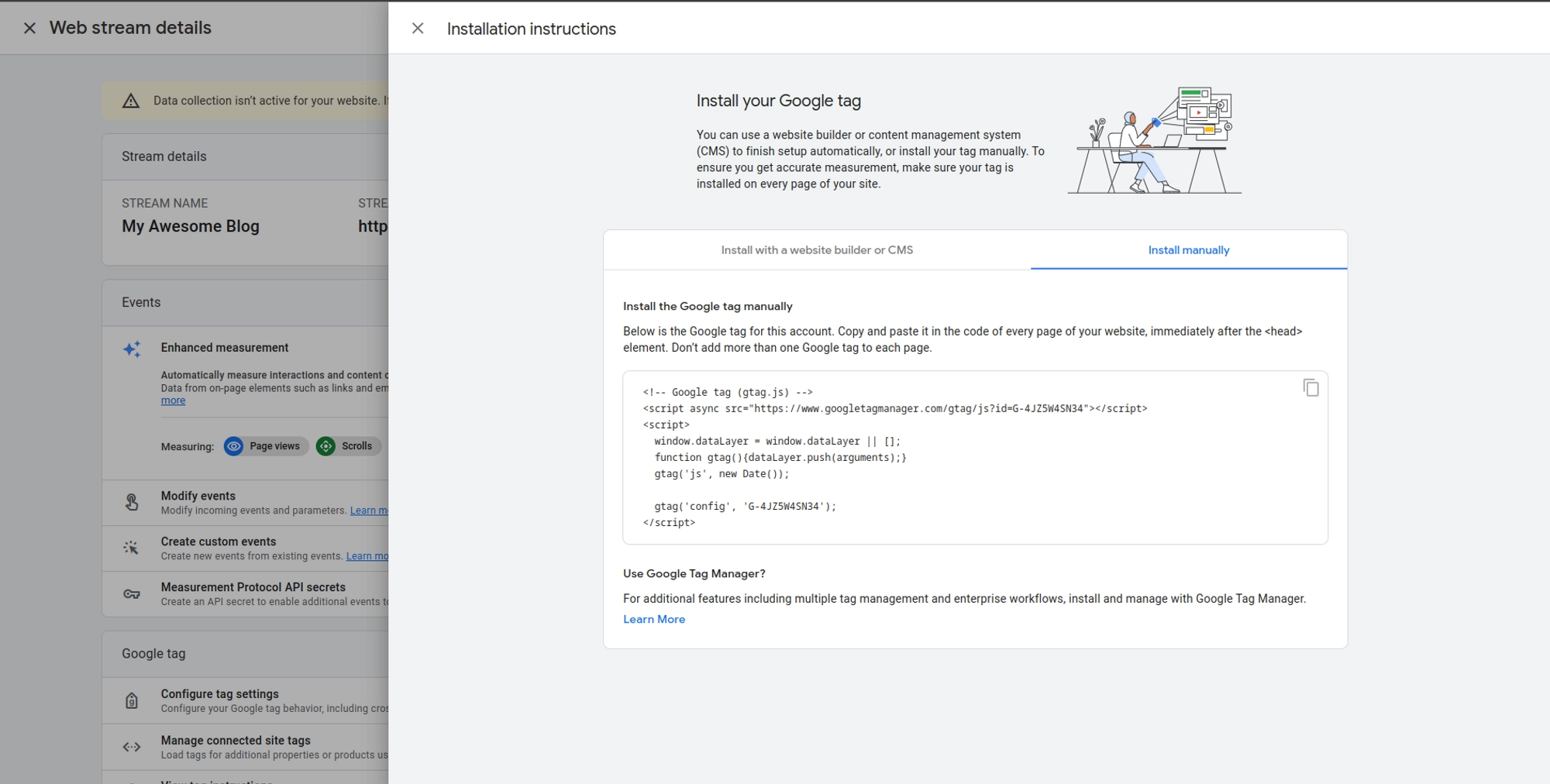Click the Google tag illustration image
Image resolution: width=1550 pixels, height=784 pixels.
click(1155, 140)
